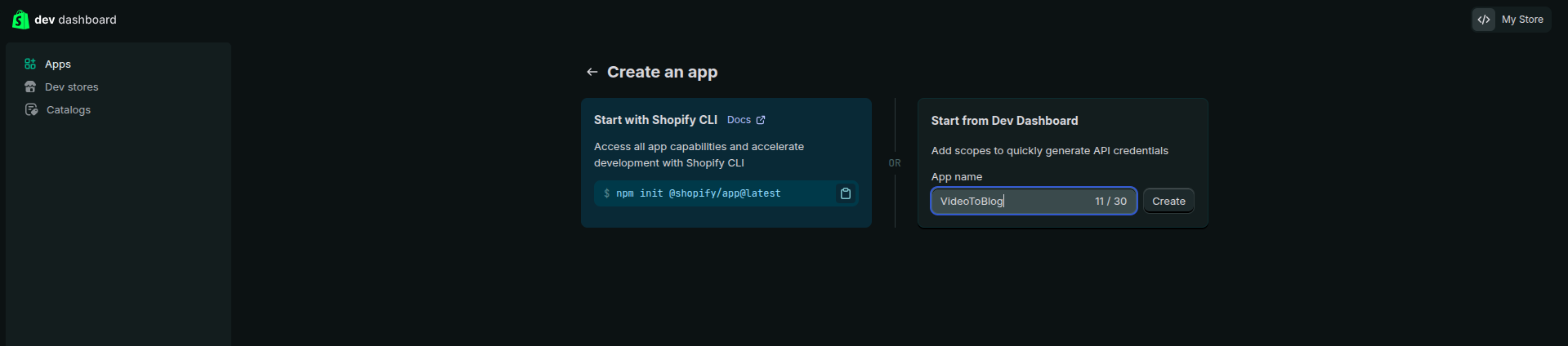
Task: Select the npm init @shopify/app@latest command text
Action: coord(698,193)
